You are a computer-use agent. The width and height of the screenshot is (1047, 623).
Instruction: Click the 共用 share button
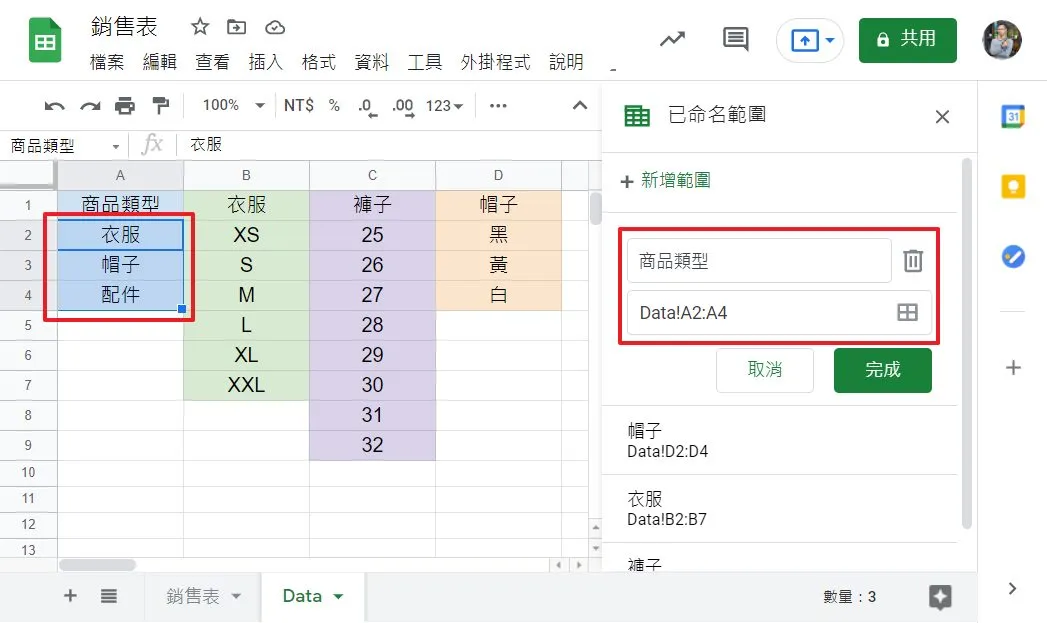click(x=907, y=40)
